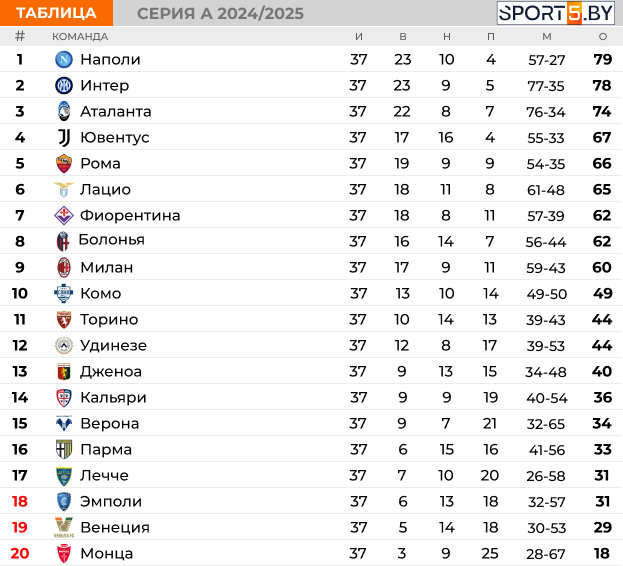Select the Juventus logo icon
The height and width of the screenshot is (566, 623).
coord(64,137)
